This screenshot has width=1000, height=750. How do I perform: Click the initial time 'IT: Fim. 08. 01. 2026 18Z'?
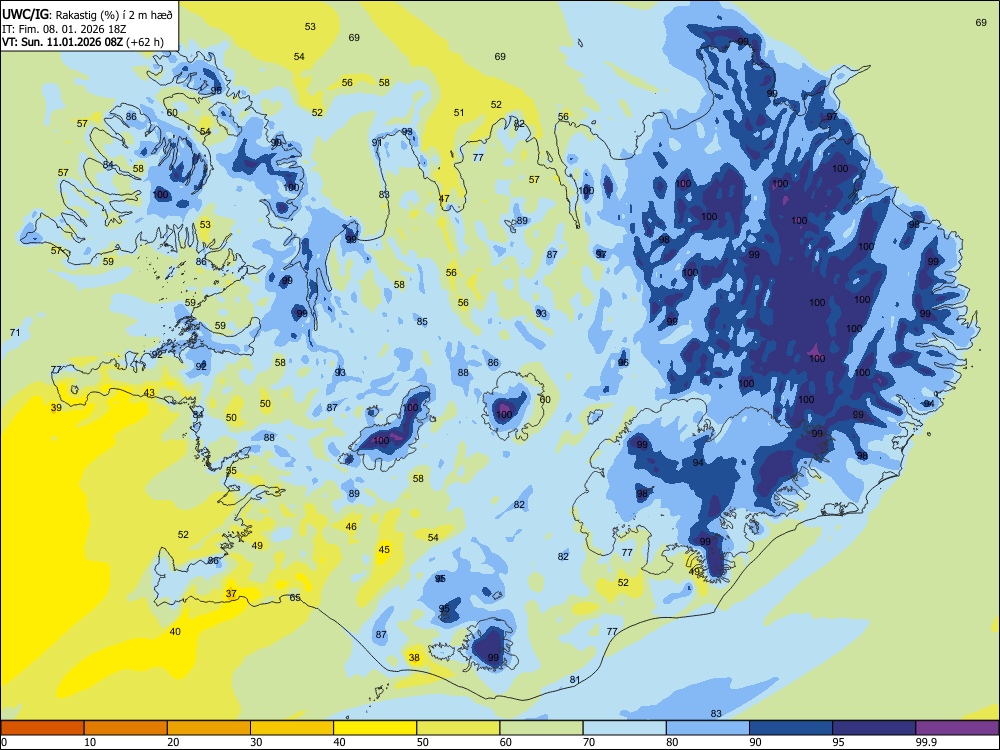click(x=62, y=29)
